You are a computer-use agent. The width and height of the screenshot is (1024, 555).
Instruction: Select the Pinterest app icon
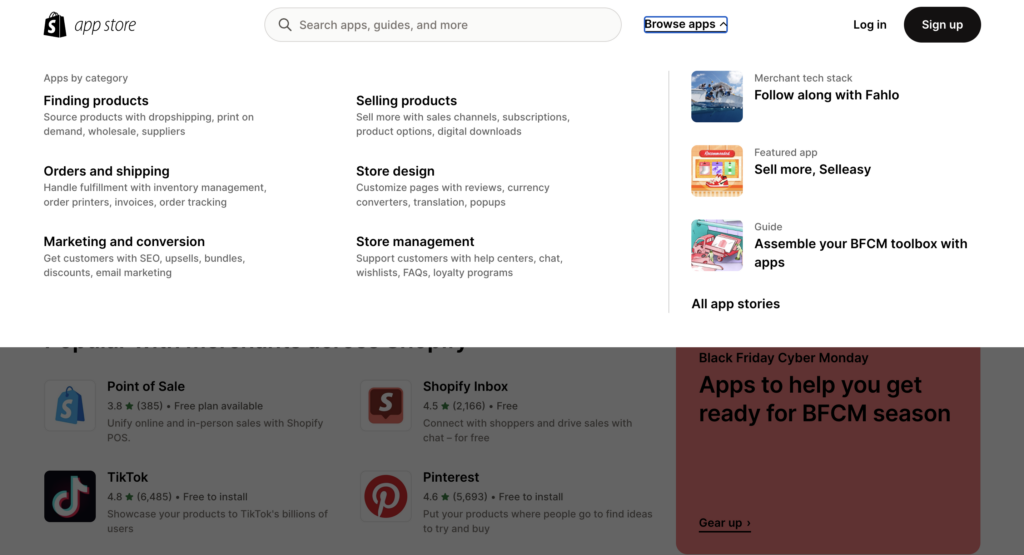385,496
